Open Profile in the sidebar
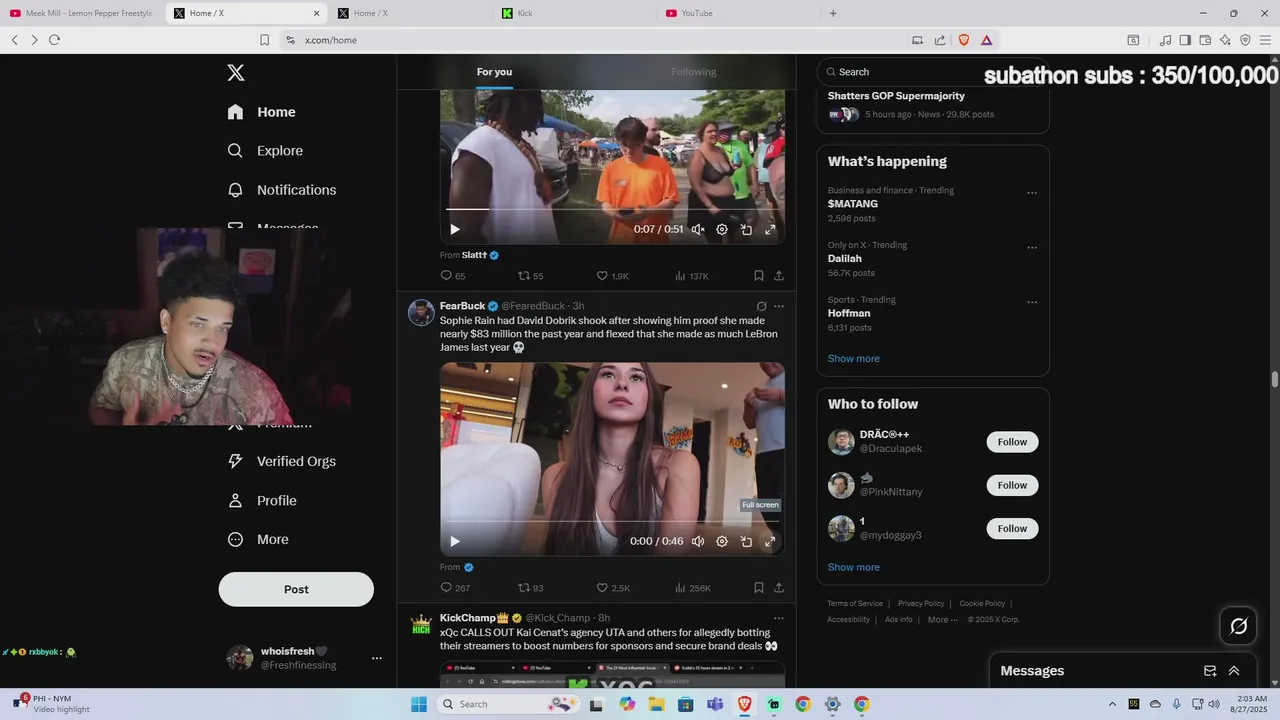Image resolution: width=1280 pixels, height=720 pixels. 262,500
